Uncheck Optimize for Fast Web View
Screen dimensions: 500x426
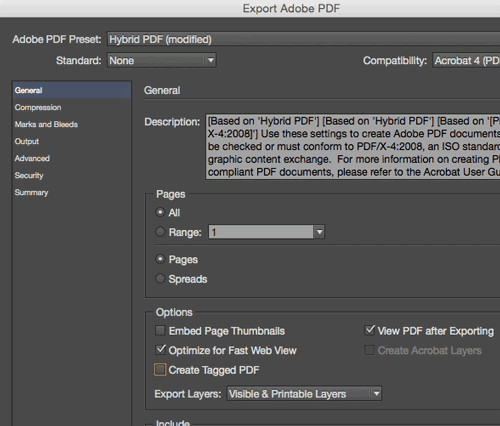[x=160, y=350]
